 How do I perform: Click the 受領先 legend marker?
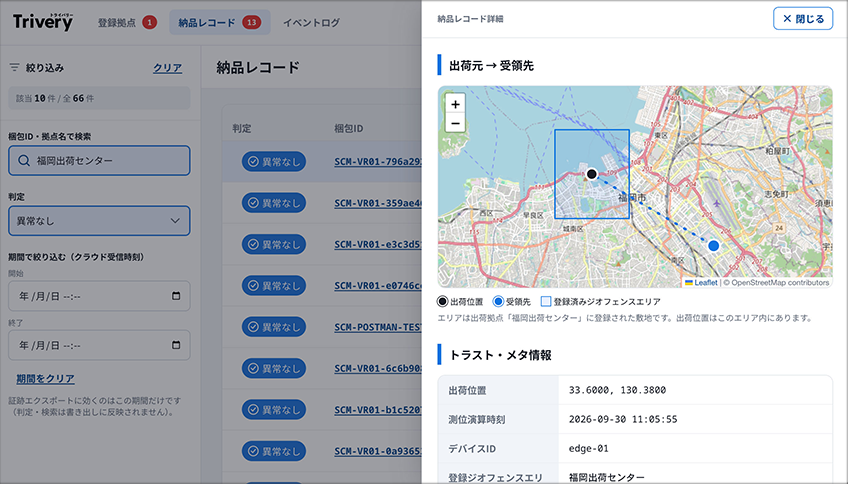498,302
